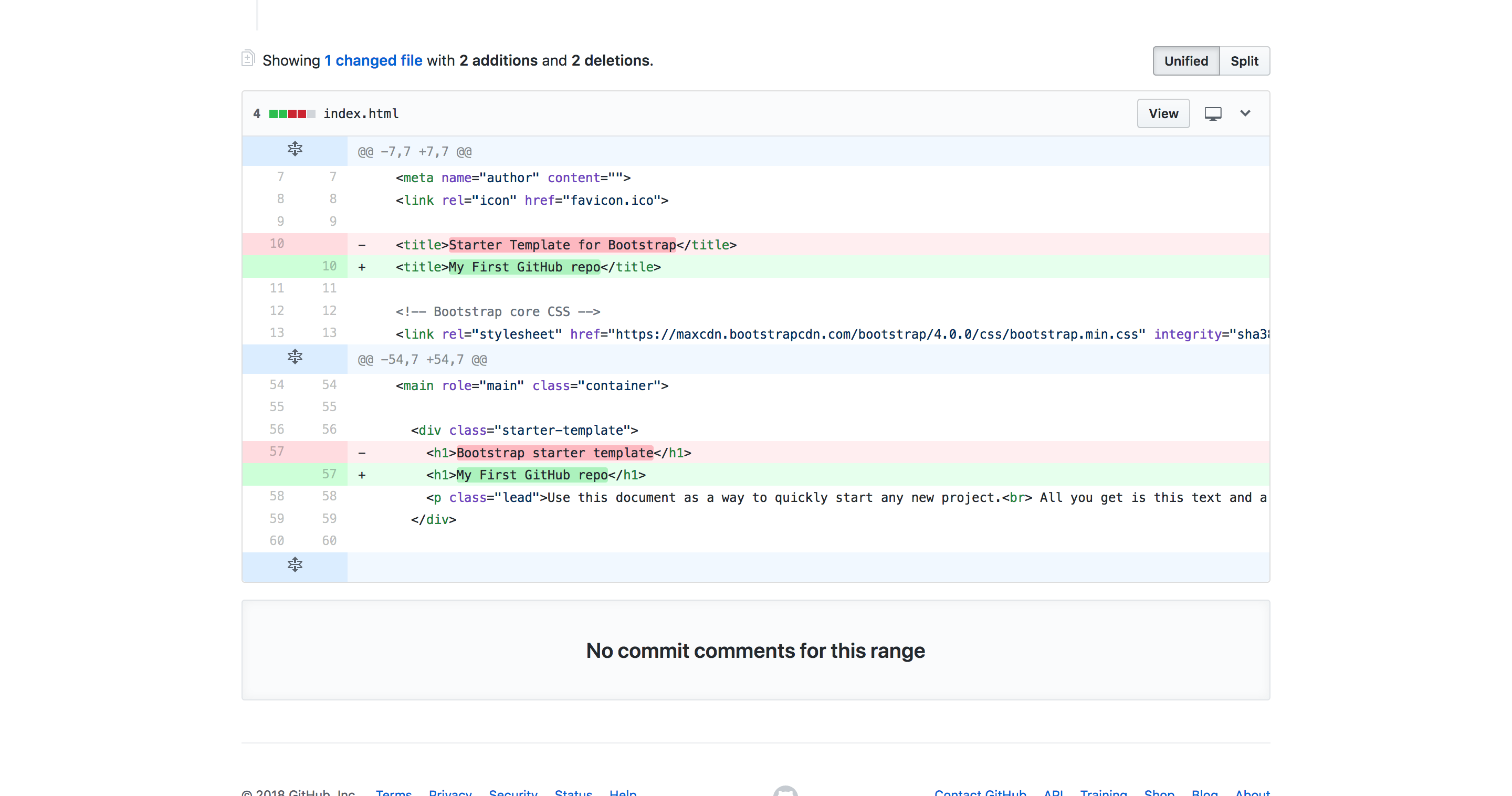The height and width of the screenshot is (796, 1512).
Task: Open the Blog footer link
Action: [1204, 792]
